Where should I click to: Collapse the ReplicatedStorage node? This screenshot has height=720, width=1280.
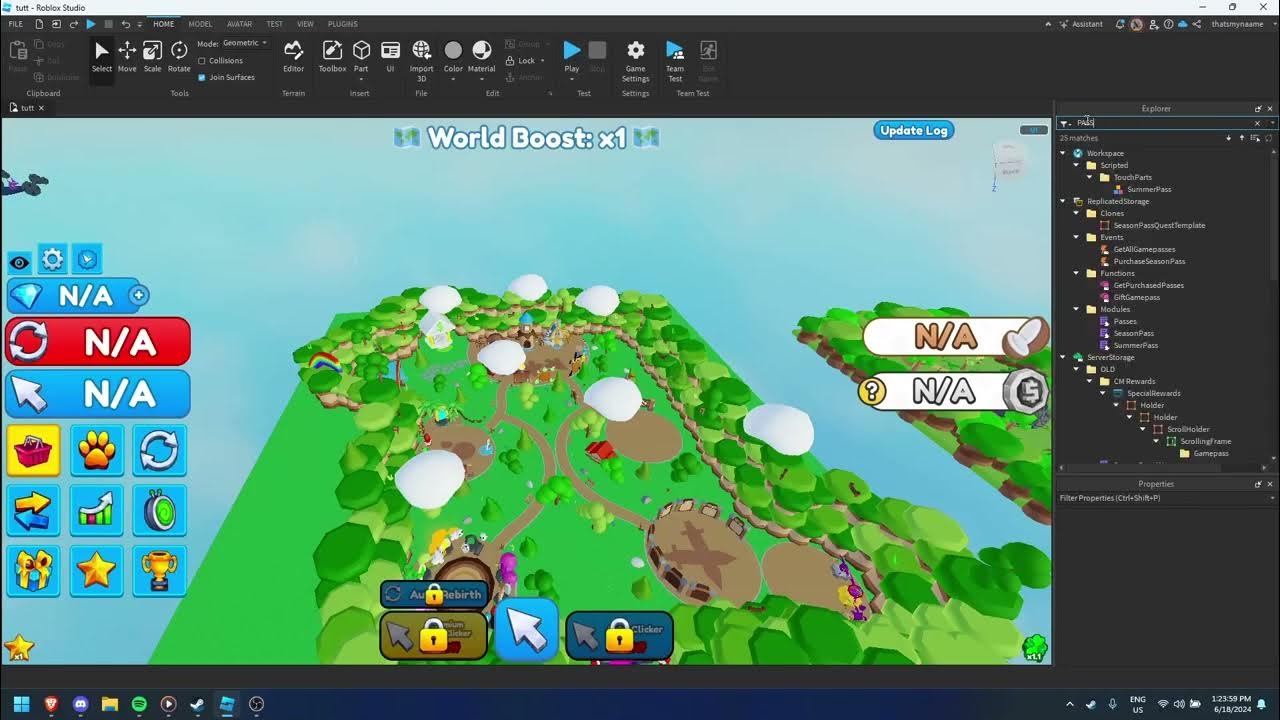click(1064, 201)
